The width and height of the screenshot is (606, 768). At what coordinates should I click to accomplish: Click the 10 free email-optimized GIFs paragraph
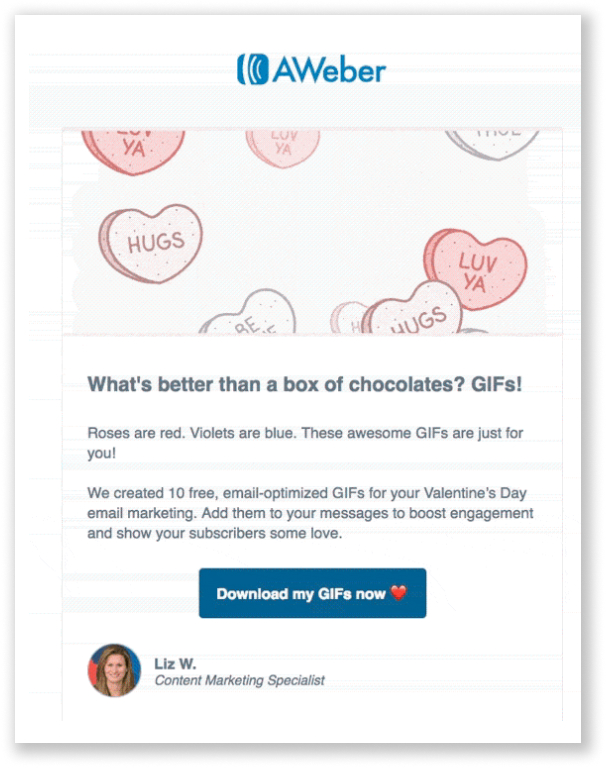(x=310, y=513)
